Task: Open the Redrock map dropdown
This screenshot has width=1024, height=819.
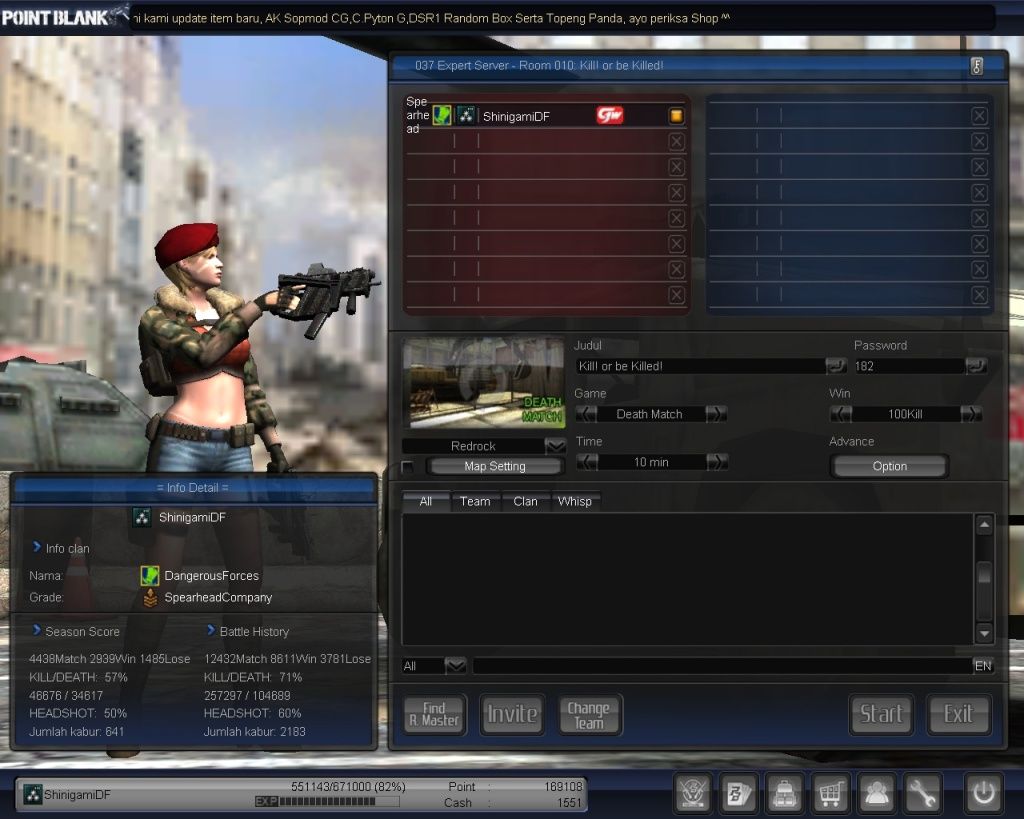Action: tap(555, 446)
